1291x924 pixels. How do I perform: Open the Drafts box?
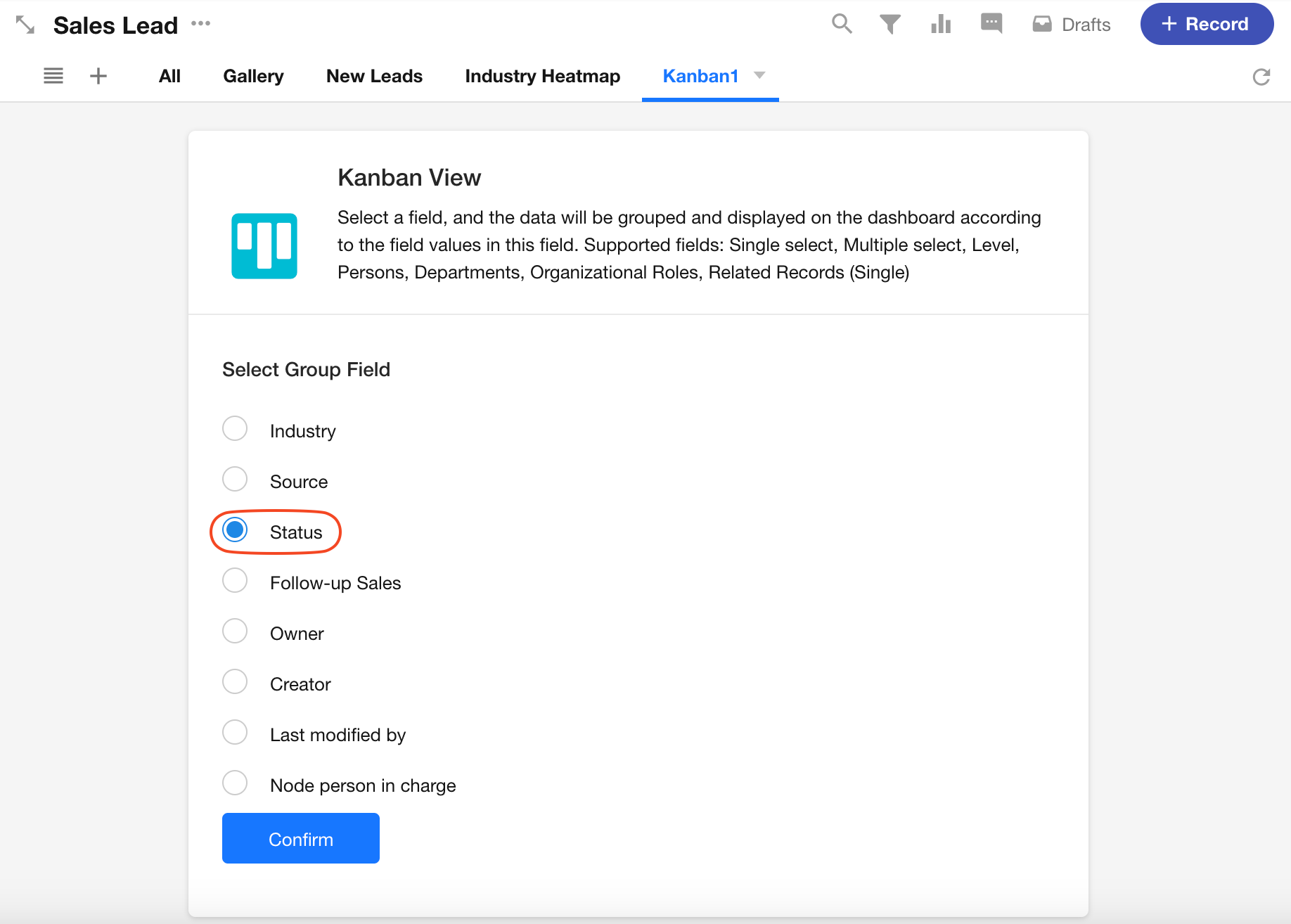[x=1071, y=25]
